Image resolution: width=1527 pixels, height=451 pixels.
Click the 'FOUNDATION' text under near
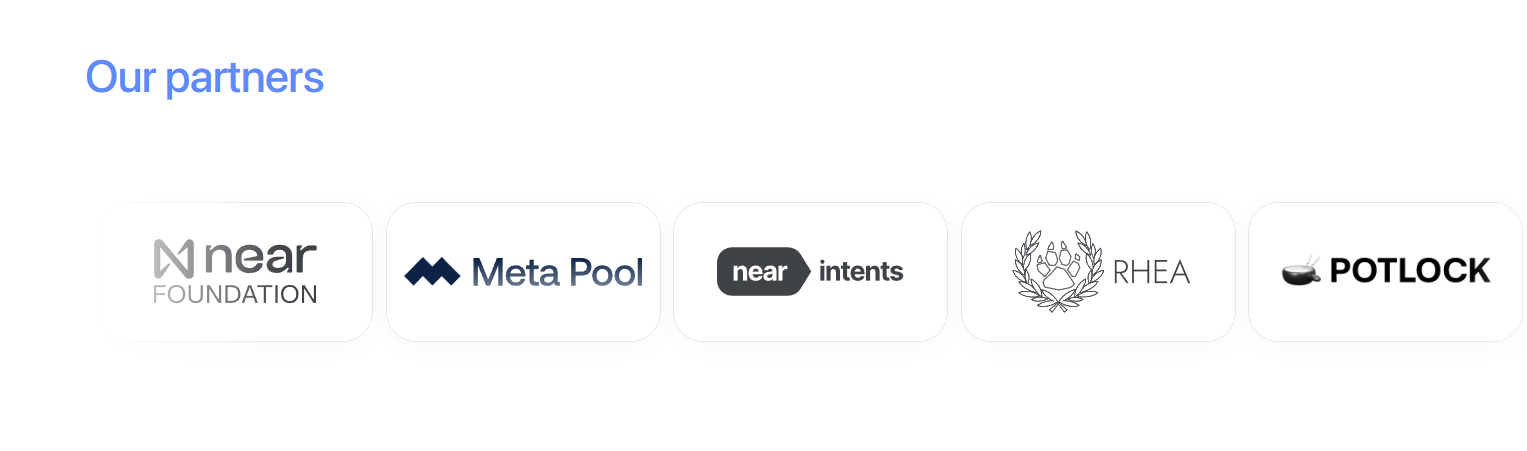pyautogui.click(x=235, y=295)
